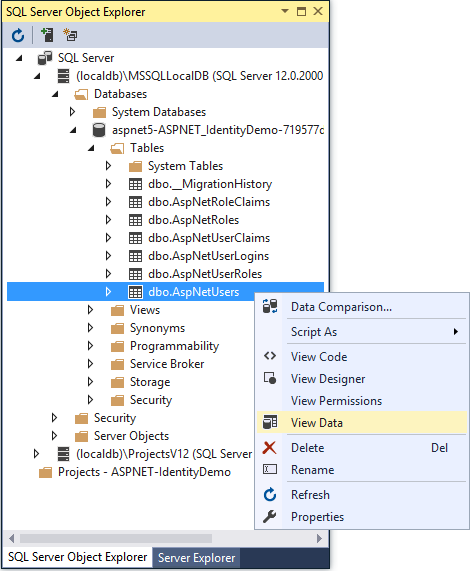Expand the Programmability folder
Viewport: 471px width, 571px height.
coord(90,346)
